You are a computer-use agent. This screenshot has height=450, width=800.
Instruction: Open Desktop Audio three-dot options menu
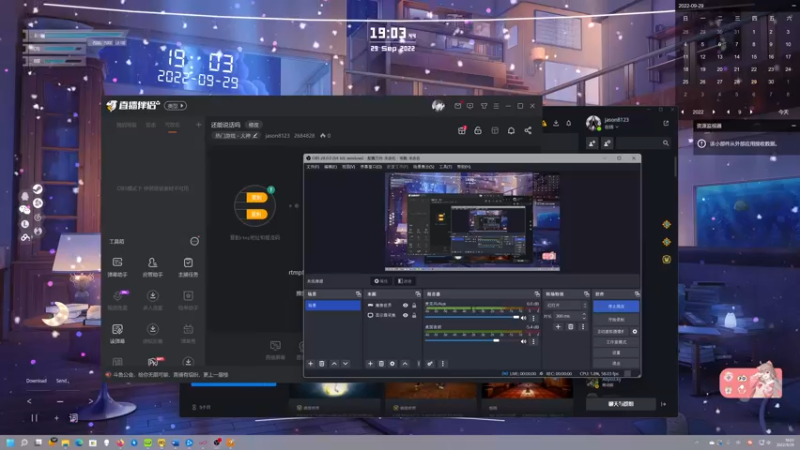(534, 341)
